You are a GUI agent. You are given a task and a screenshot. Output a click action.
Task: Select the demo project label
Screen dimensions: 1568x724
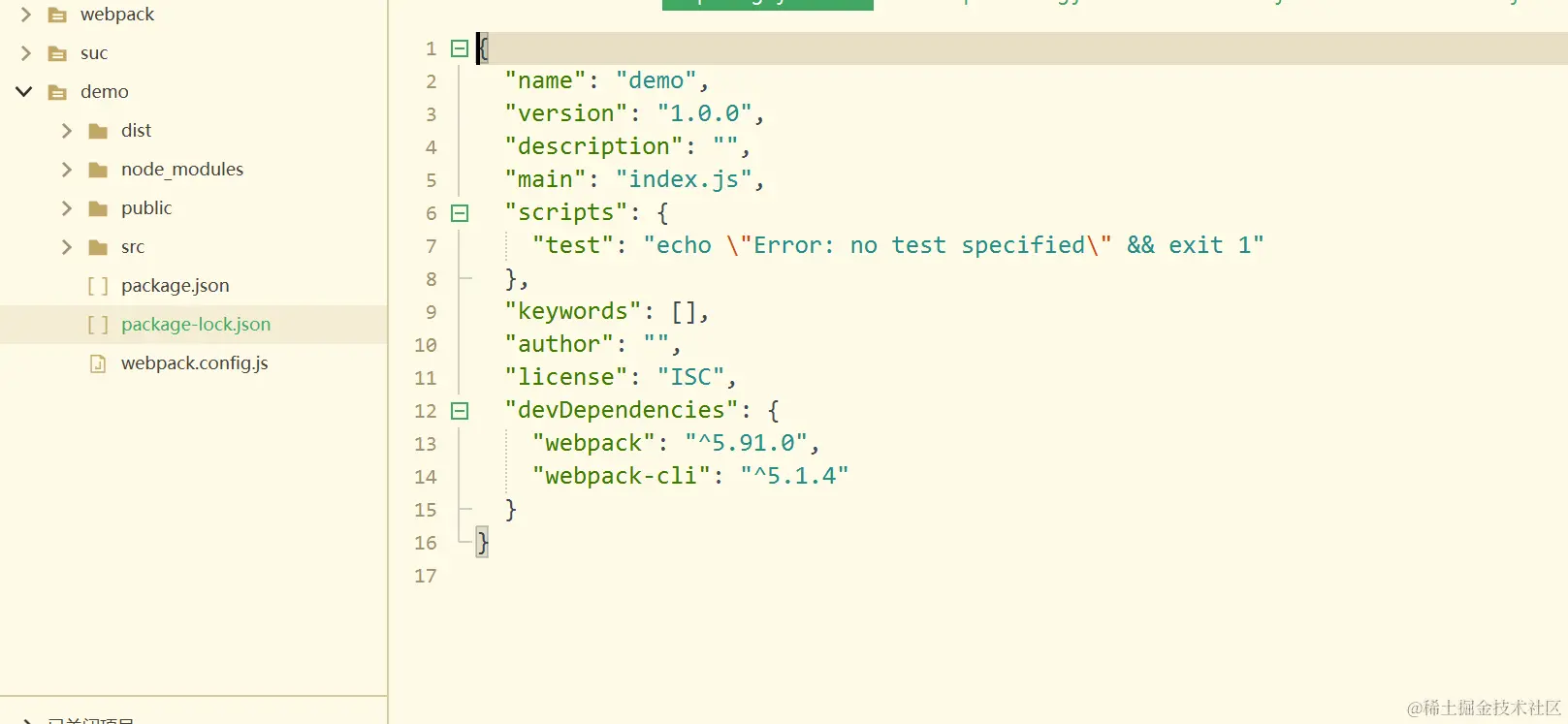click(105, 92)
